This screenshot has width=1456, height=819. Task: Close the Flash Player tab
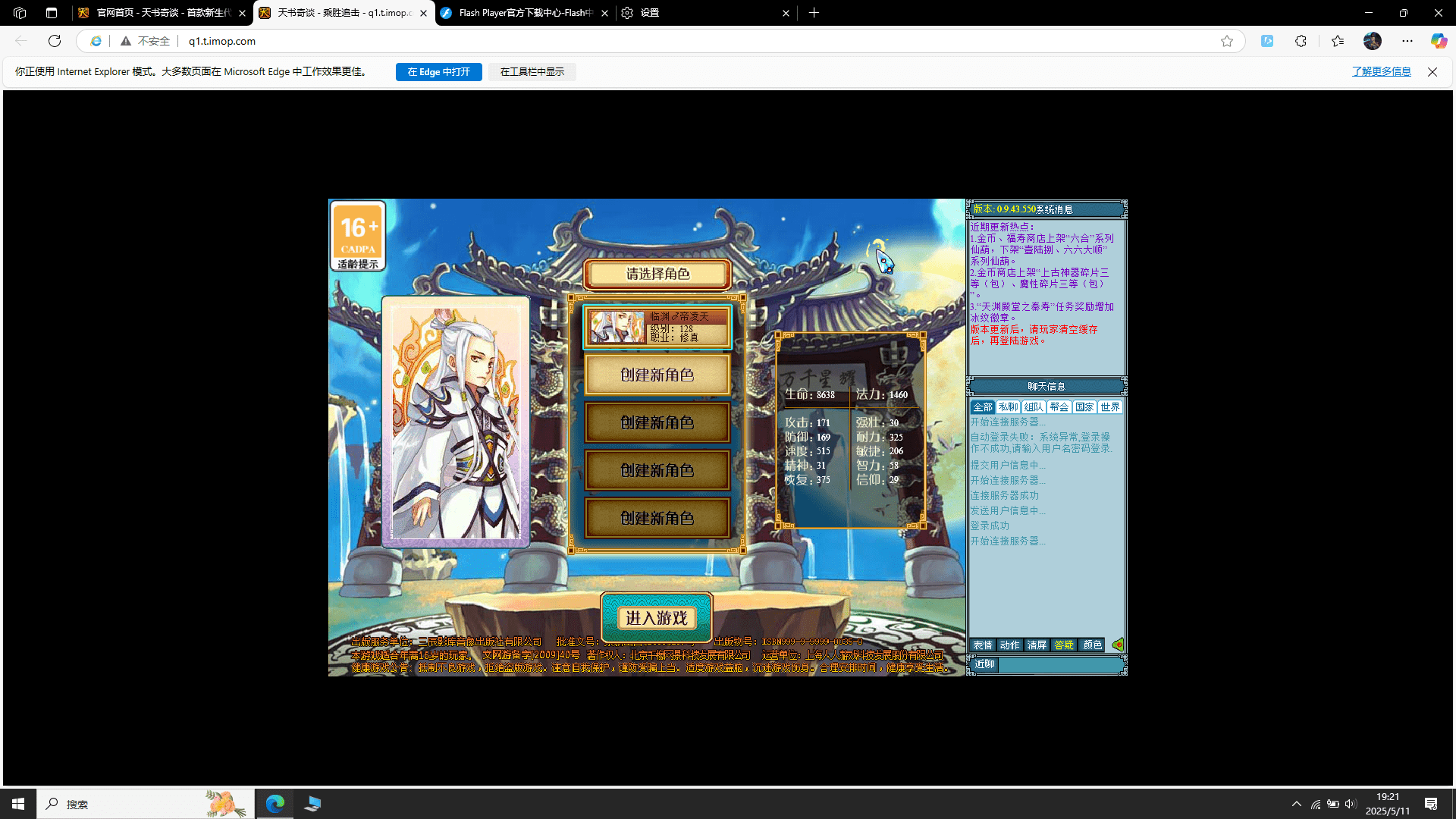604,13
